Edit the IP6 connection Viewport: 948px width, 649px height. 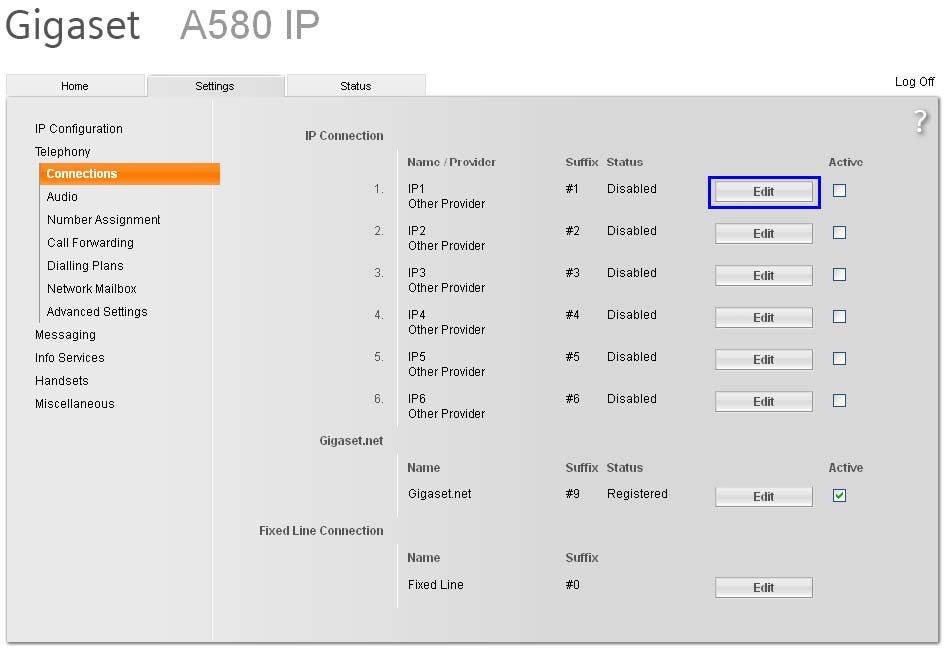[764, 402]
